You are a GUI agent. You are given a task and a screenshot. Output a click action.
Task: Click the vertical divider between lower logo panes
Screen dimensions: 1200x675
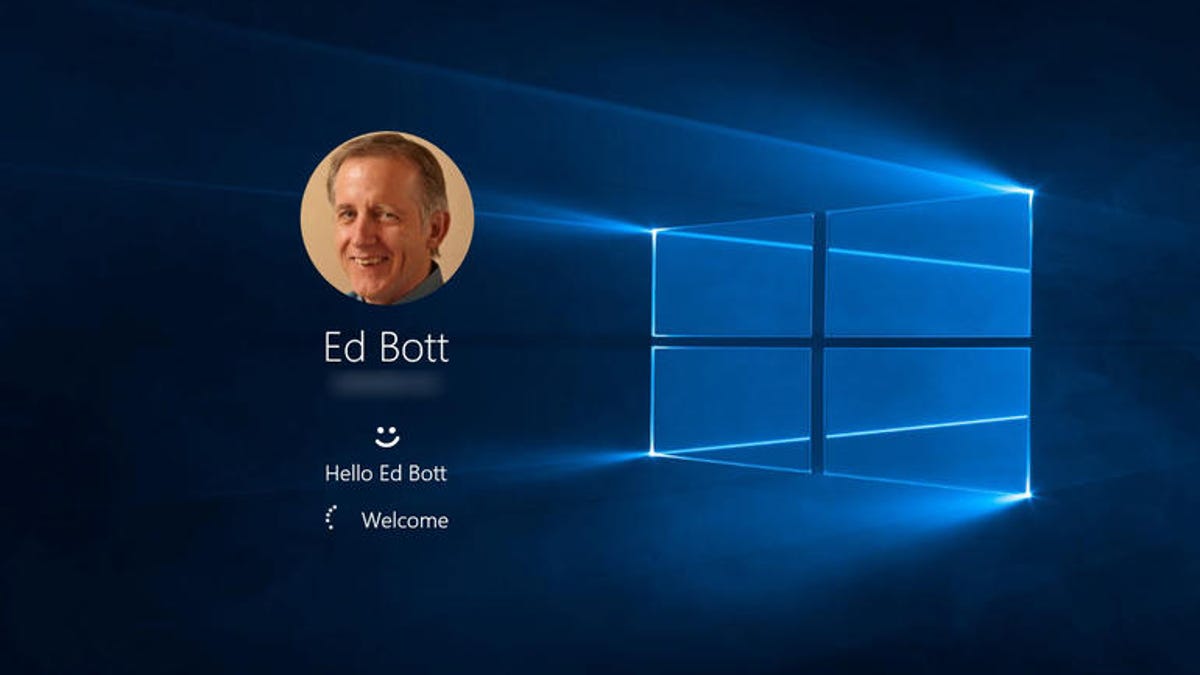[818, 410]
